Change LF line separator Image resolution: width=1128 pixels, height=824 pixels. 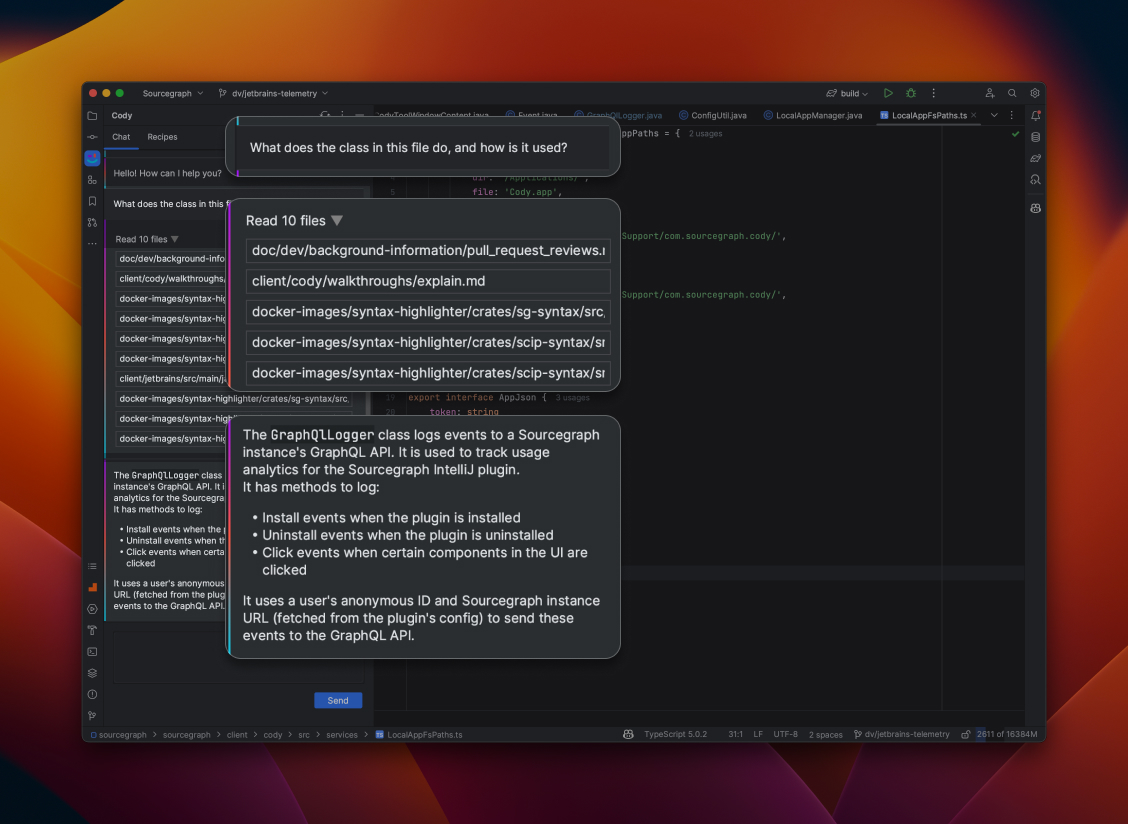click(x=758, y=735)
